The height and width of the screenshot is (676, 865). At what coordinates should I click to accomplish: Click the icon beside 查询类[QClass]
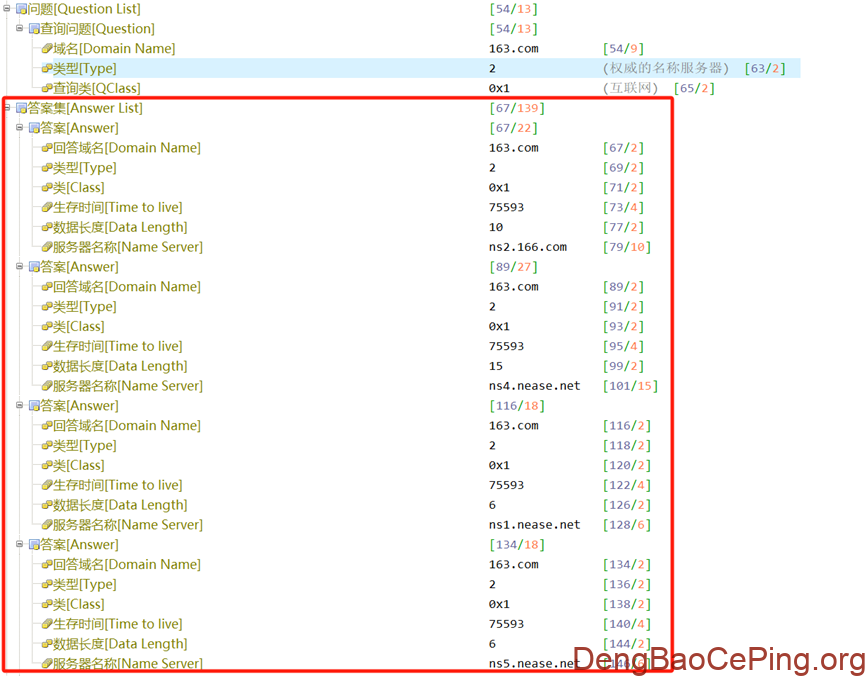(46, 89)
